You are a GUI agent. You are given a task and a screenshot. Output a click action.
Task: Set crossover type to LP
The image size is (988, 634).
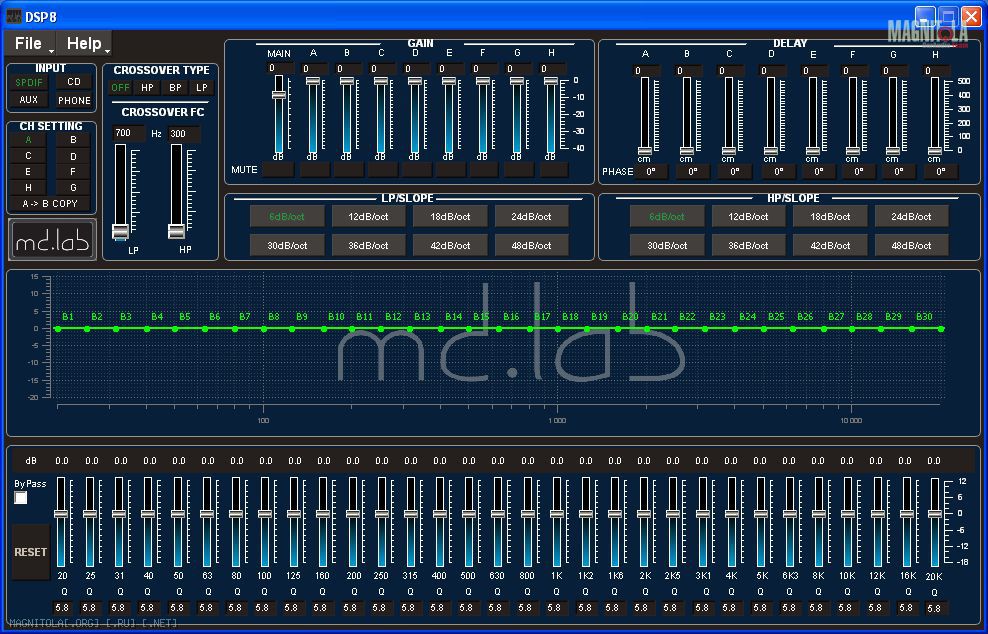pyautogui.click(x=202, y=88)
